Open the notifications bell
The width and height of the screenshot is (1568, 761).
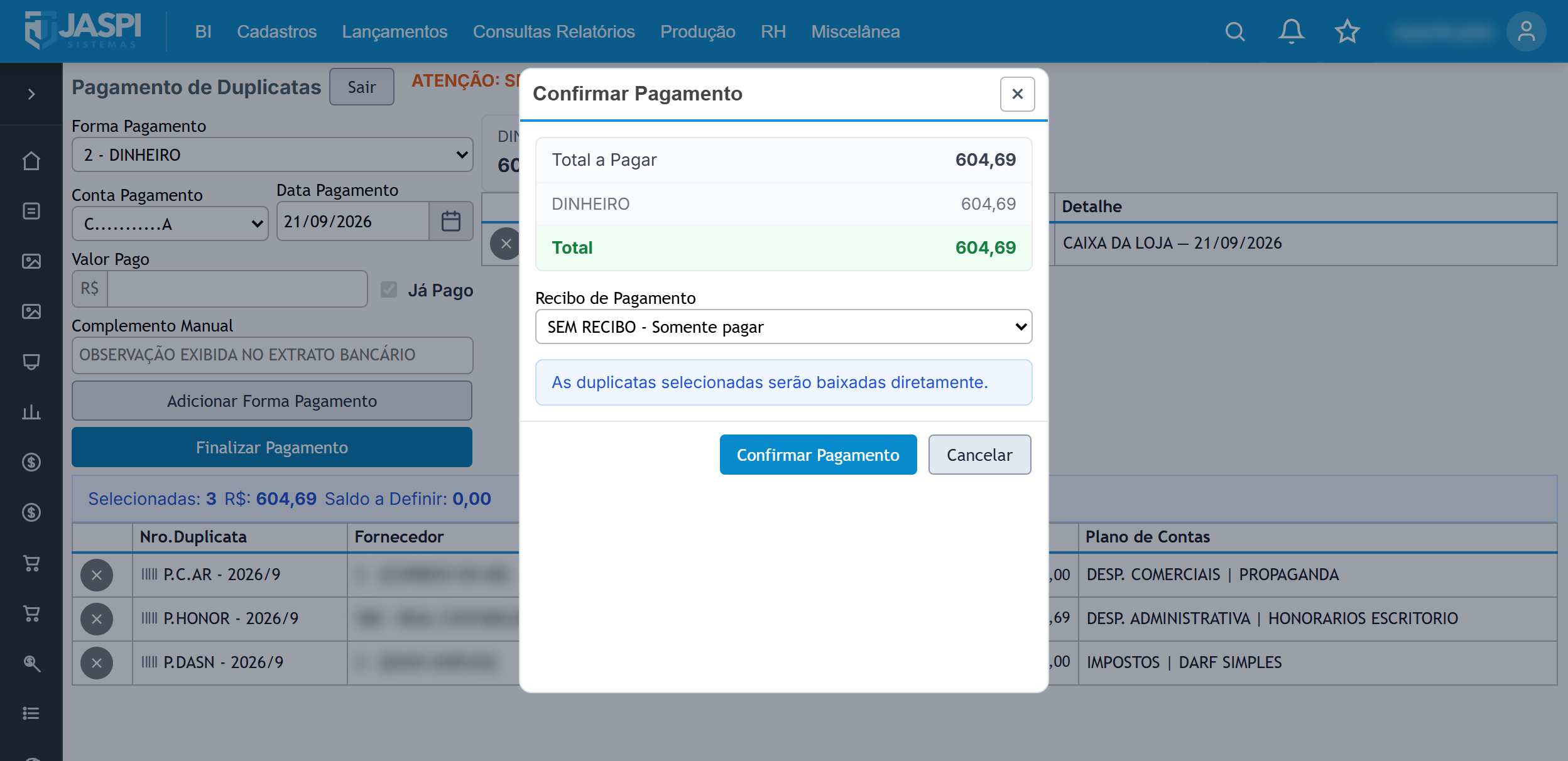click(1291, 31)
